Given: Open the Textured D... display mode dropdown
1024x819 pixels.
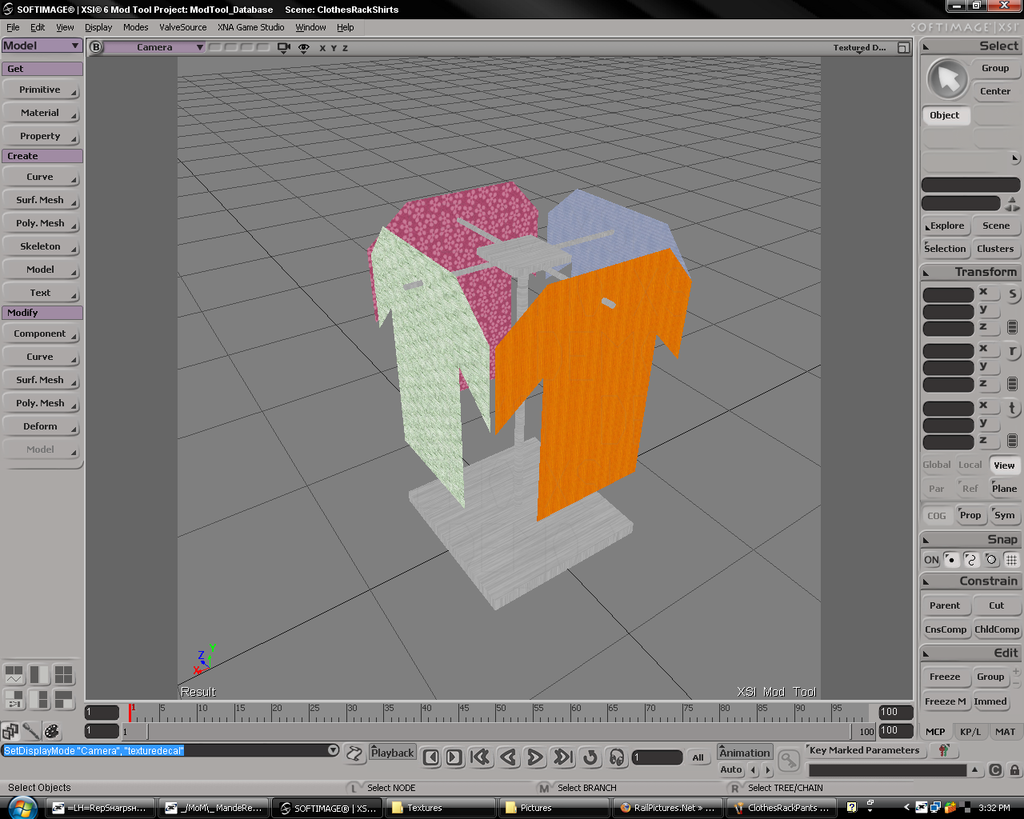Looking at the screenshot, I should pyautogui.click(x=859, y=48).
